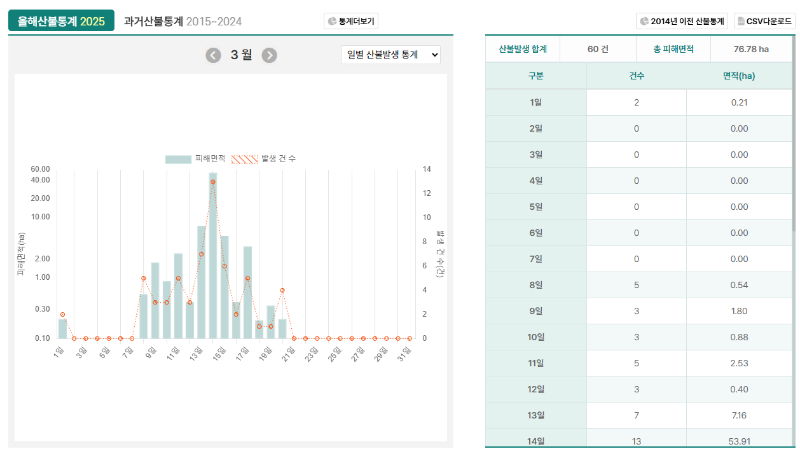Click the 13일 bar in chart
The width and height of the screenshot is (800, 450).
pyautogui.click(x=201, y=282)
